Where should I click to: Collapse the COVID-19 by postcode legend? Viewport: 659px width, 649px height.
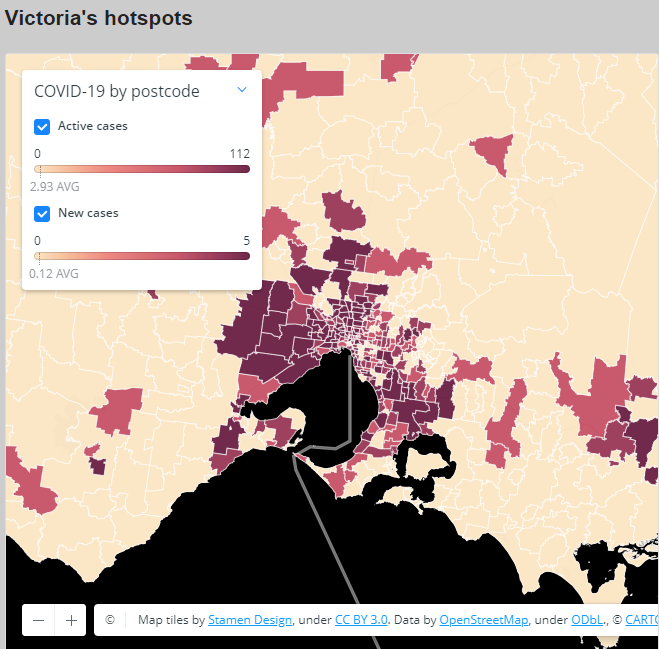(x=242, y=90)
